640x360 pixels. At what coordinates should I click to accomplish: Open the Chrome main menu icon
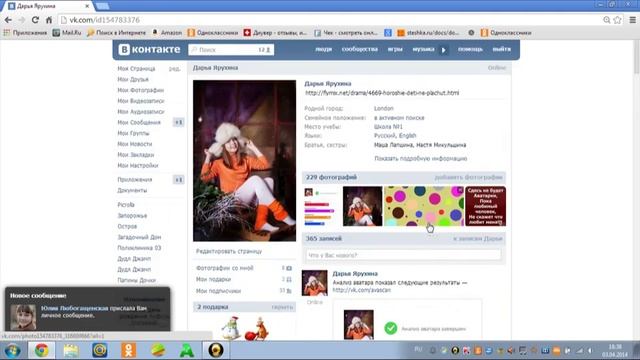(632, 20)
